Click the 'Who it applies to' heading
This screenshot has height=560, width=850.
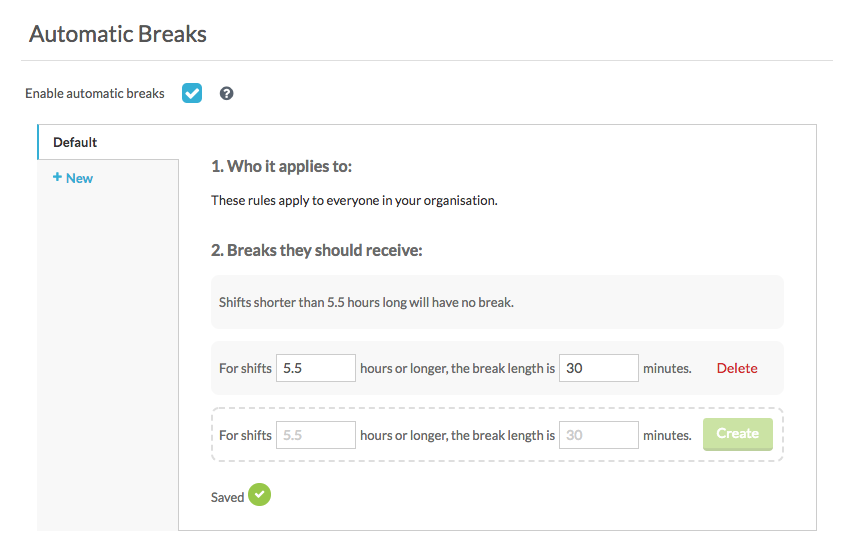coord(282,166)
